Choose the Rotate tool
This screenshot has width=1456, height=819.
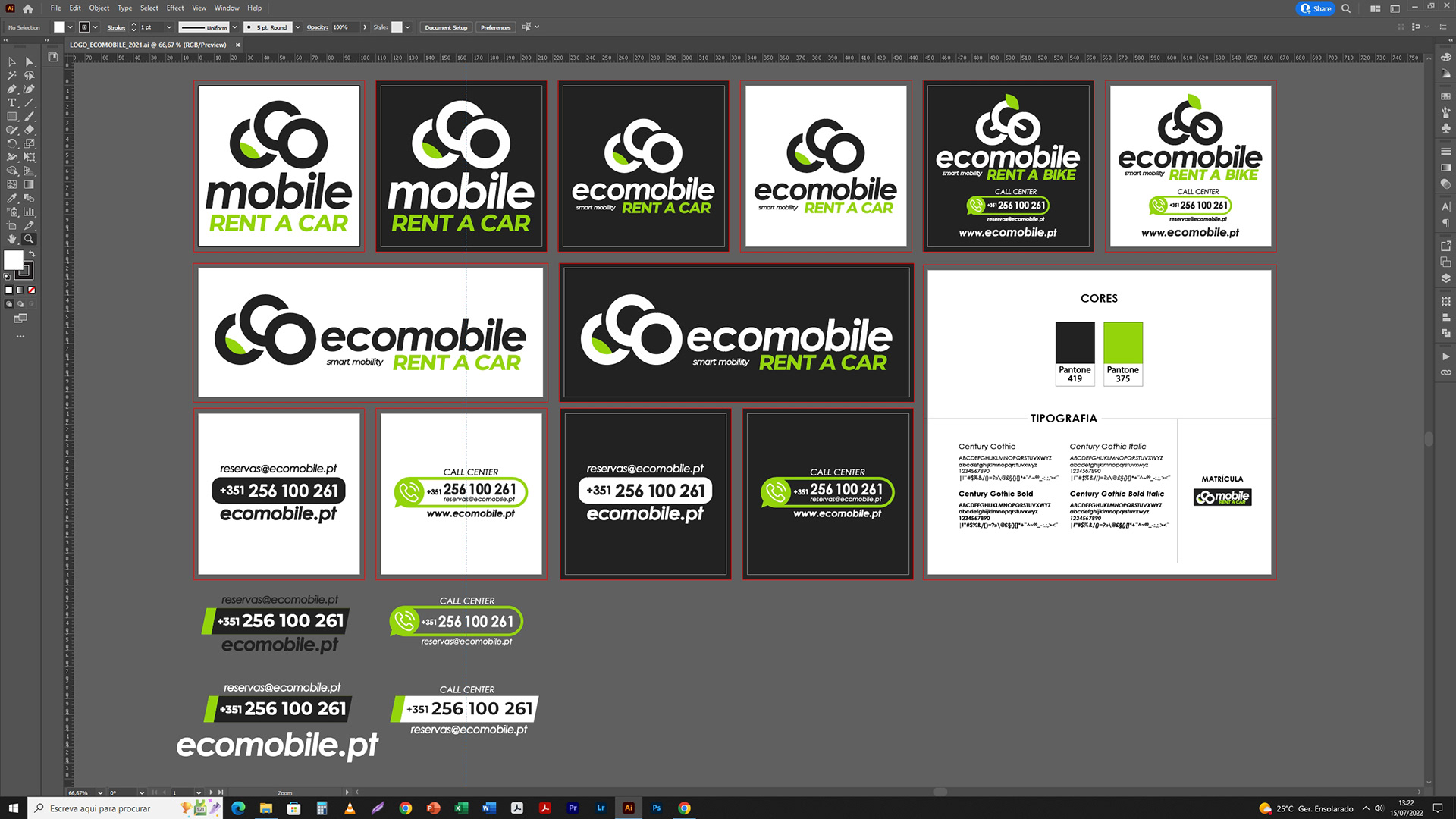[x=12, y=144]
